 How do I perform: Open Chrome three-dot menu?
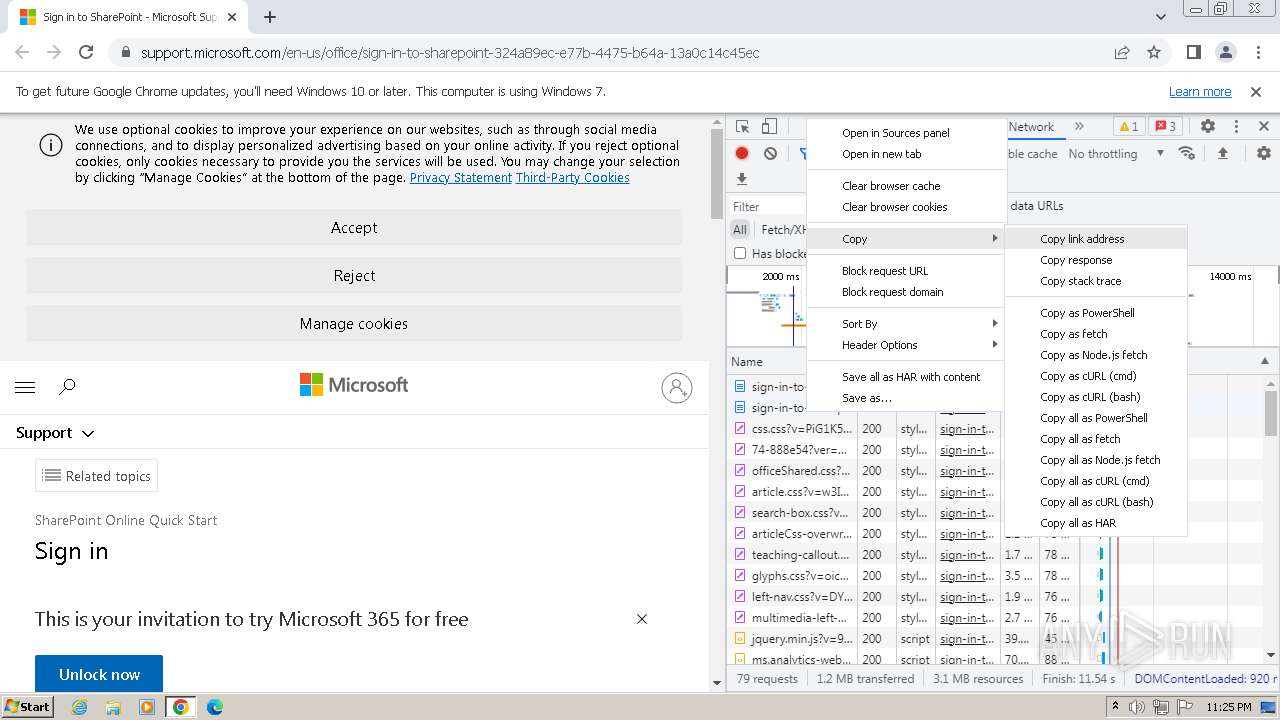click(x=1257, y=52)
